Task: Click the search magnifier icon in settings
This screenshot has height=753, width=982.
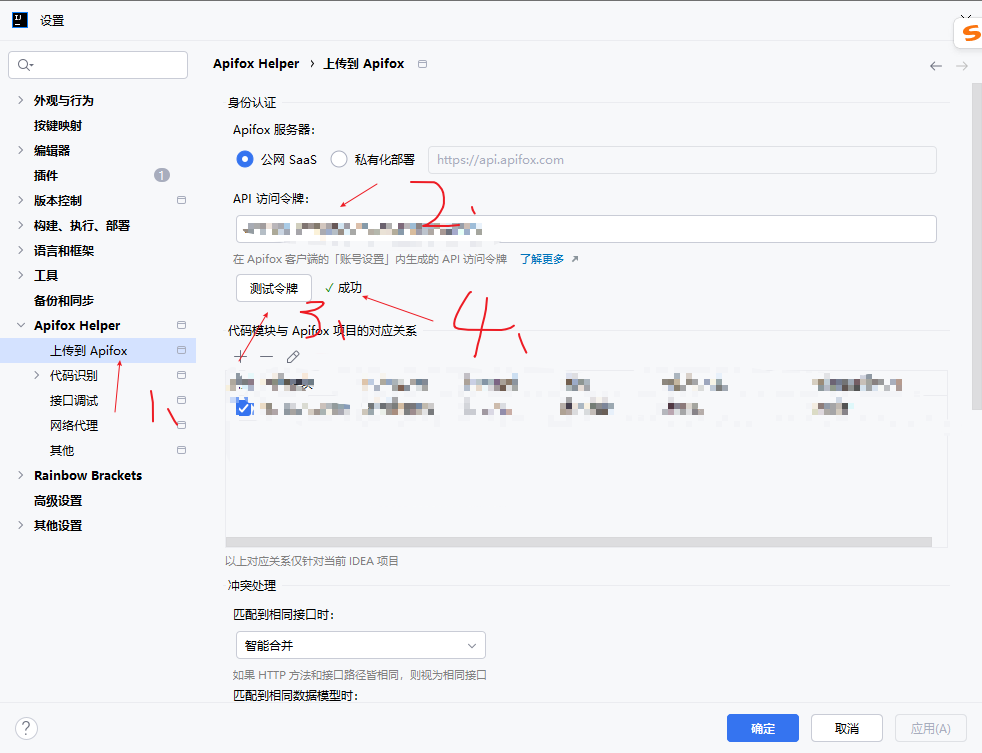Action: click(25, 65)
